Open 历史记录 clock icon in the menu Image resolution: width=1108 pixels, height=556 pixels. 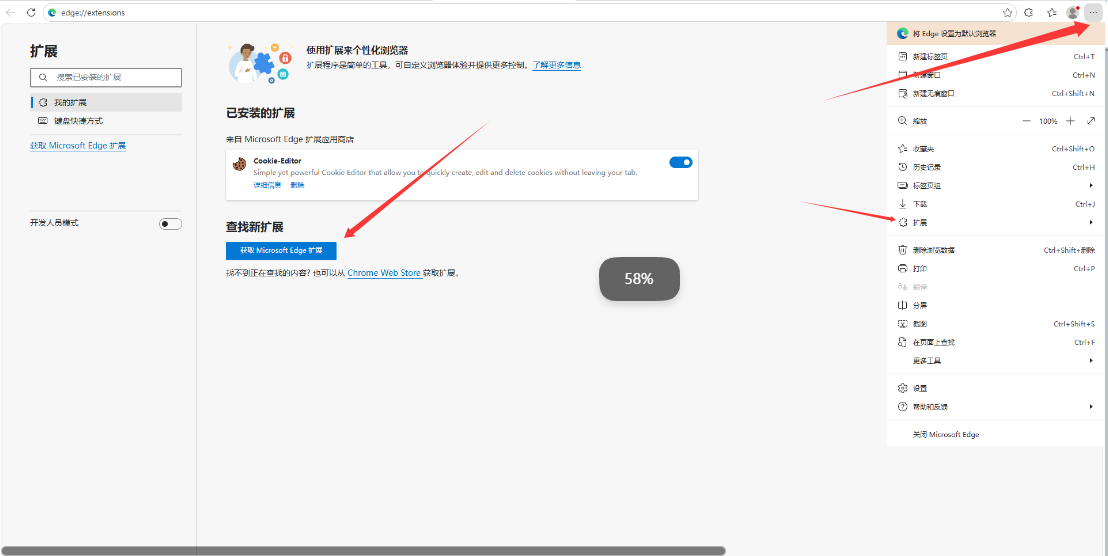click(902, 167)
